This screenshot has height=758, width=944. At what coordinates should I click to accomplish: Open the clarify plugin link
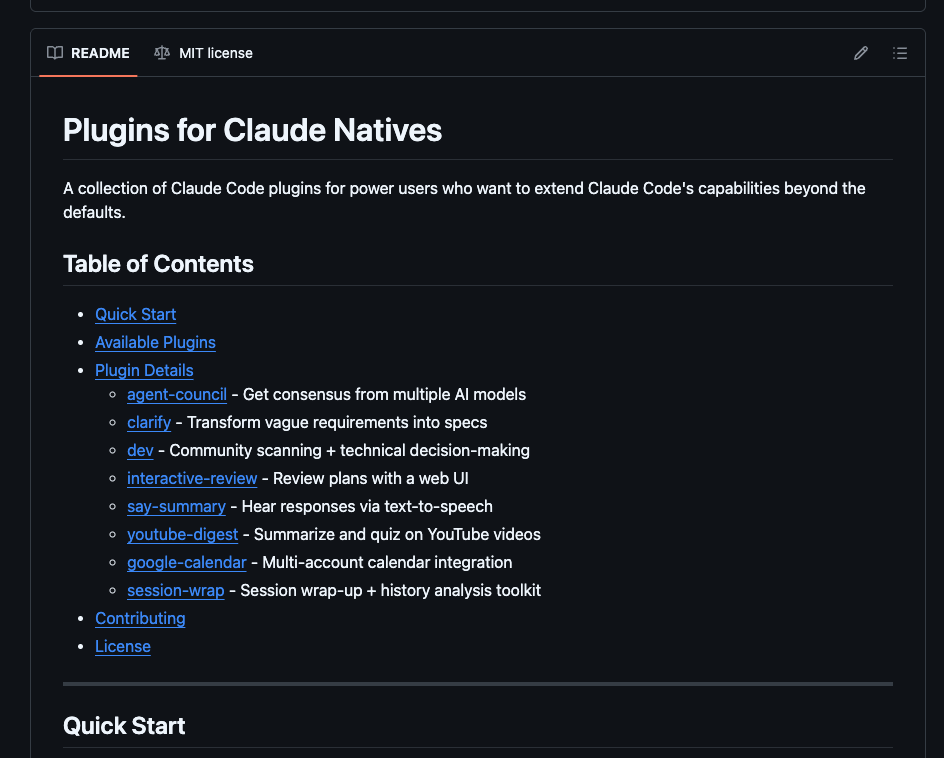coord(149,422)
